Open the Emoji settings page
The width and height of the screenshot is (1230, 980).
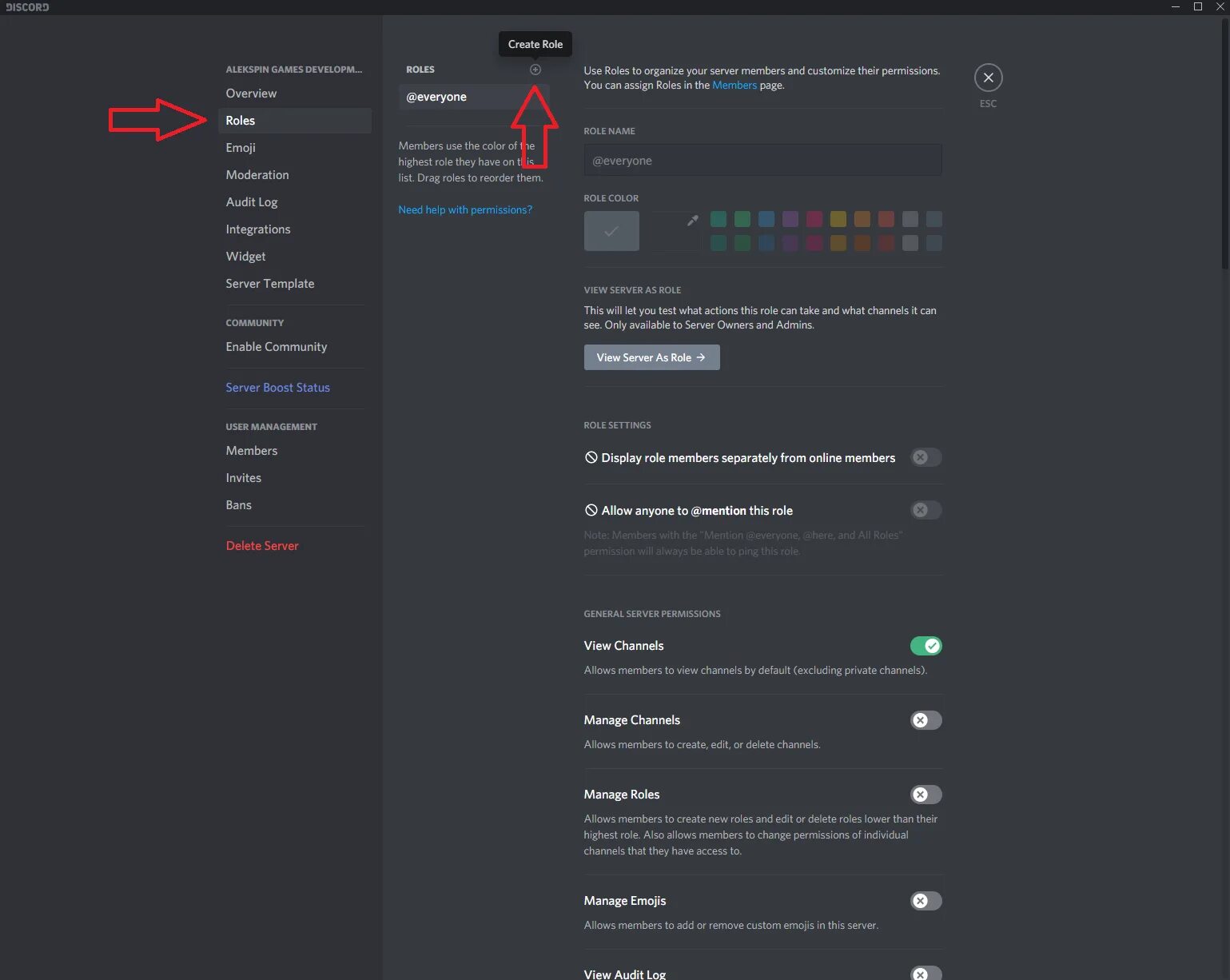pos(294,148)
